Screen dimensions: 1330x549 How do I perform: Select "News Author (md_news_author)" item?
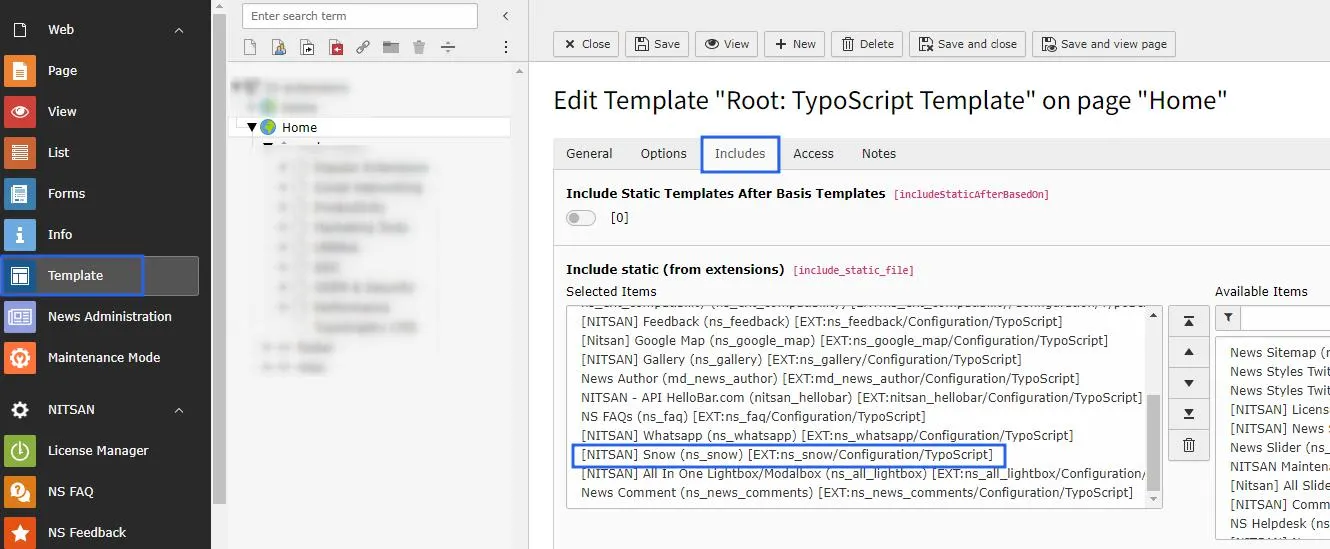[830, 379]
